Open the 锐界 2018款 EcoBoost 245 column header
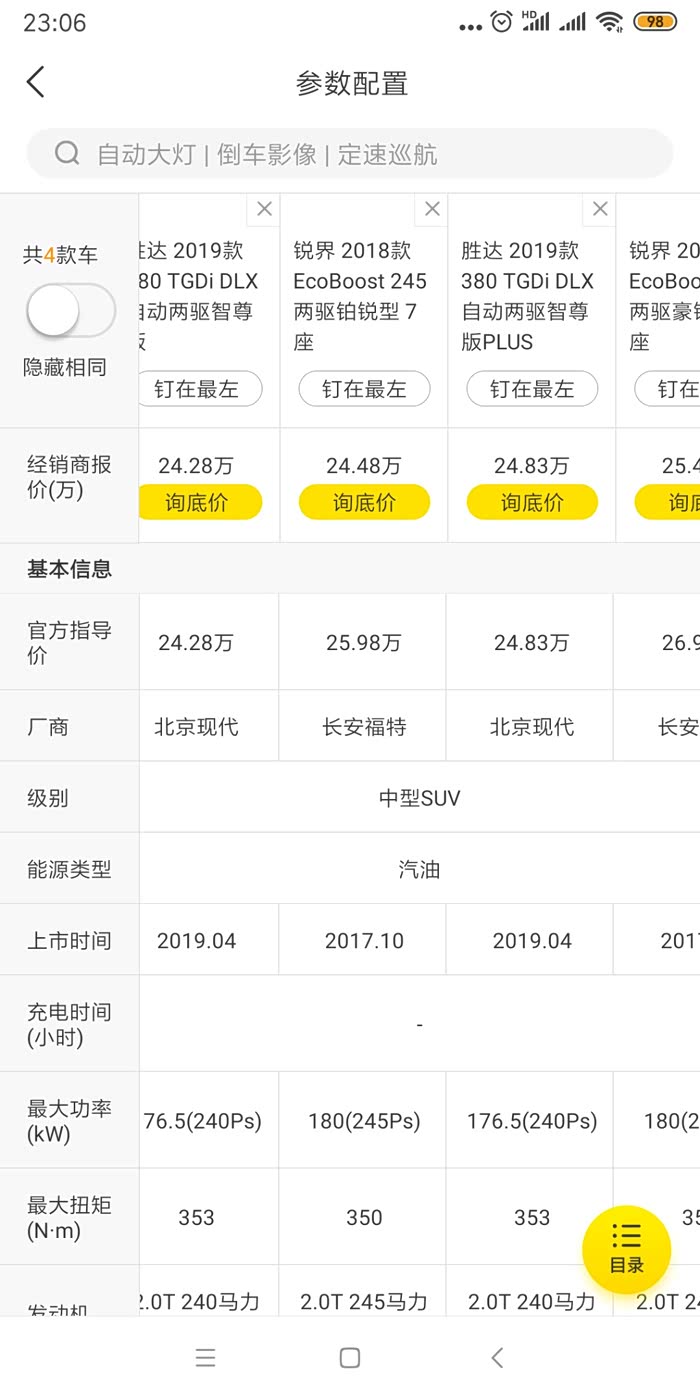The image size is (700, 1400). (x=361, y=296)
